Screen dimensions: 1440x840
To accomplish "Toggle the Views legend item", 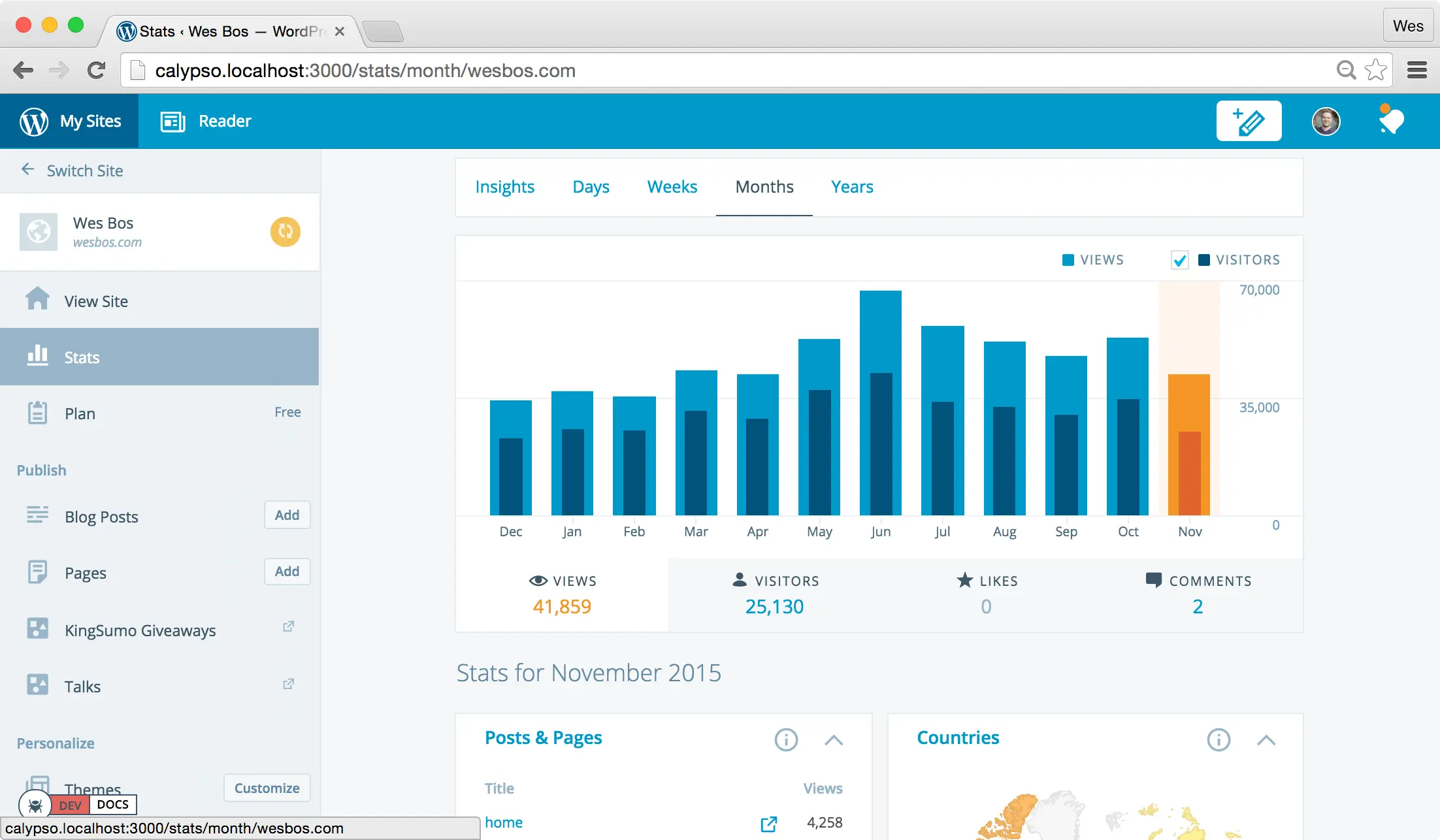I will point(1093,260).
